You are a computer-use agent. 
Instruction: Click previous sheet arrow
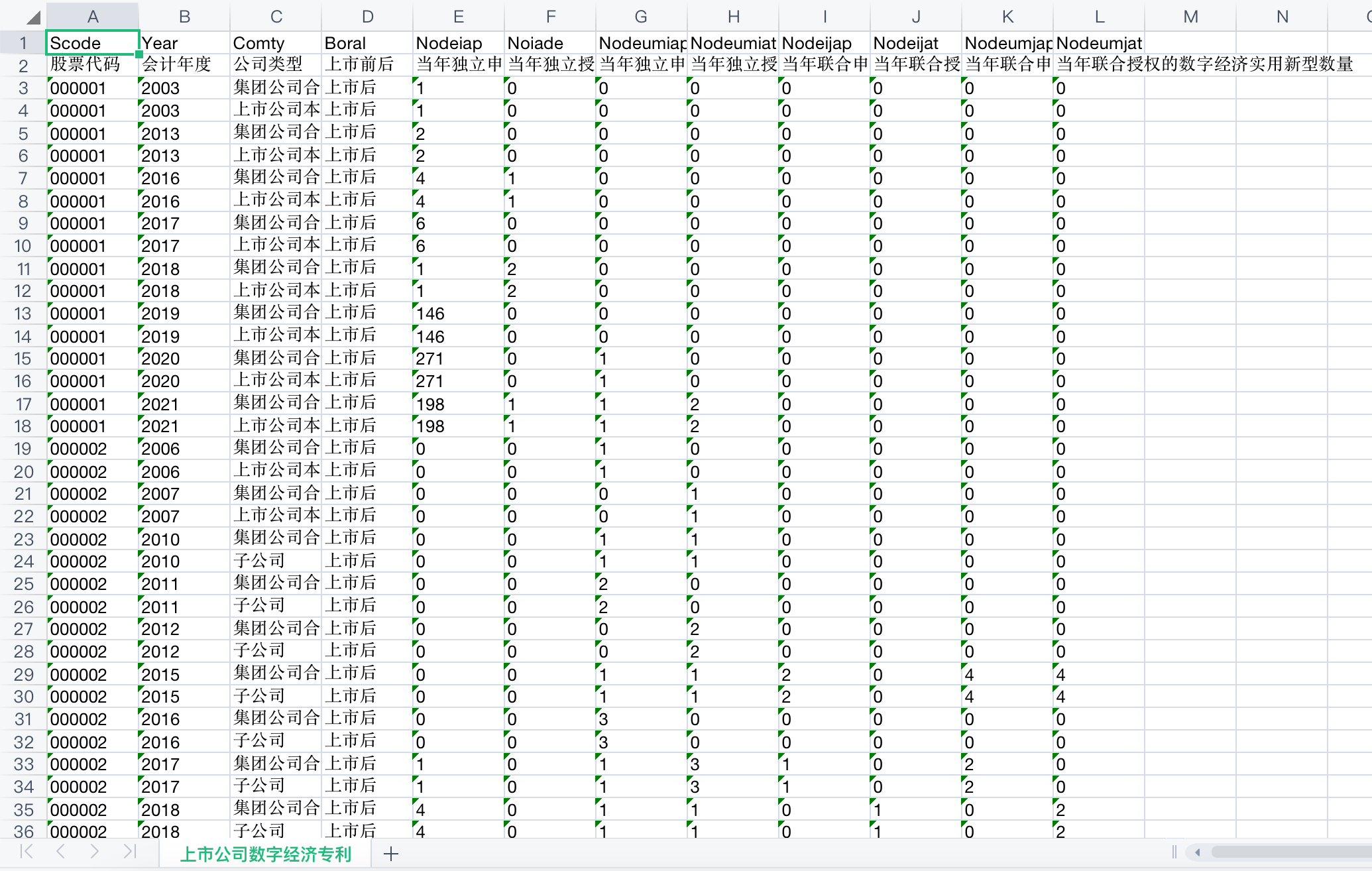60,852
